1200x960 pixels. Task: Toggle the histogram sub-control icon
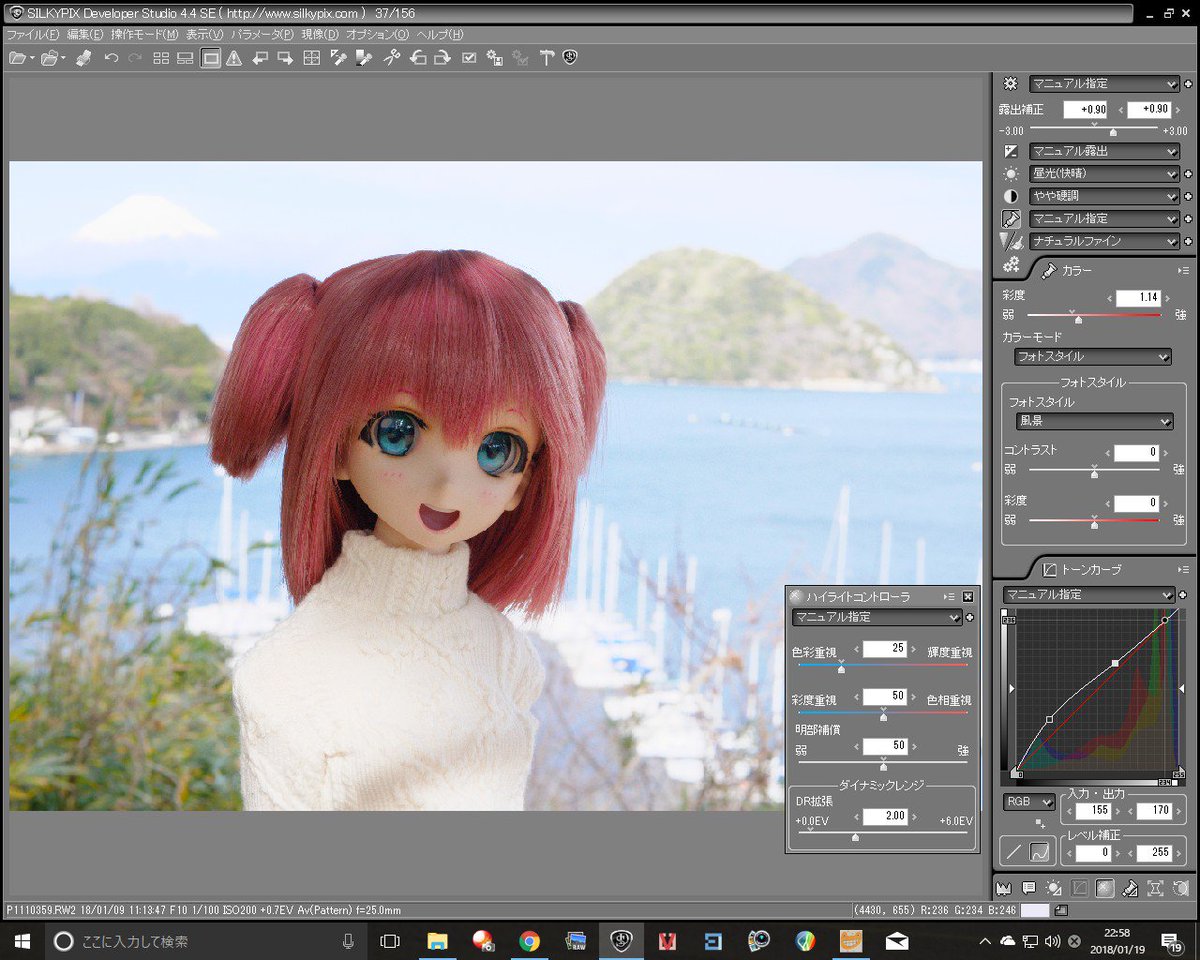pyautogui.click(x=1004, y=887)
